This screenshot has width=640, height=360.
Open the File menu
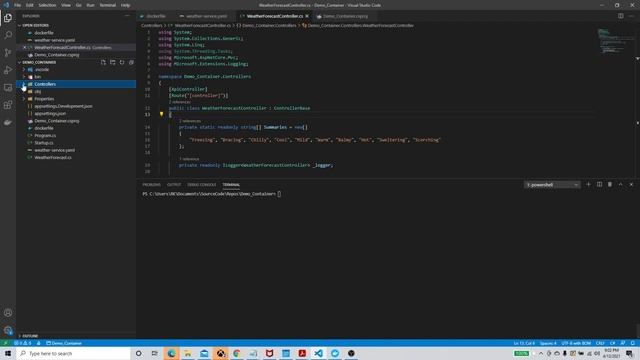point(18,5)
